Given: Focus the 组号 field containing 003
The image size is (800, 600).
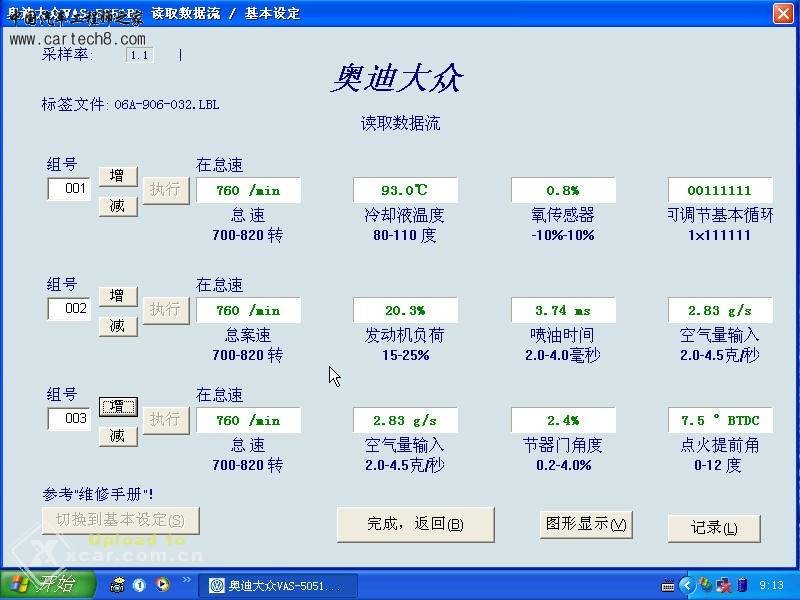Looking at the screenshot, I should [69, 419].
